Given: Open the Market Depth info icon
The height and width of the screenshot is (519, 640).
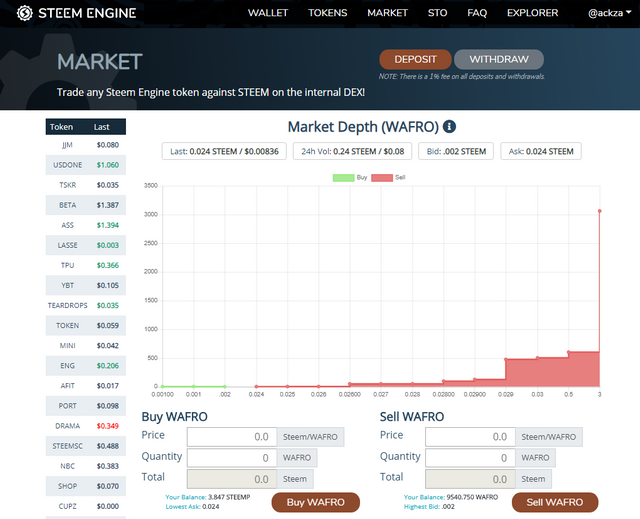Looking at the screenshot, I should click(449, 126).
